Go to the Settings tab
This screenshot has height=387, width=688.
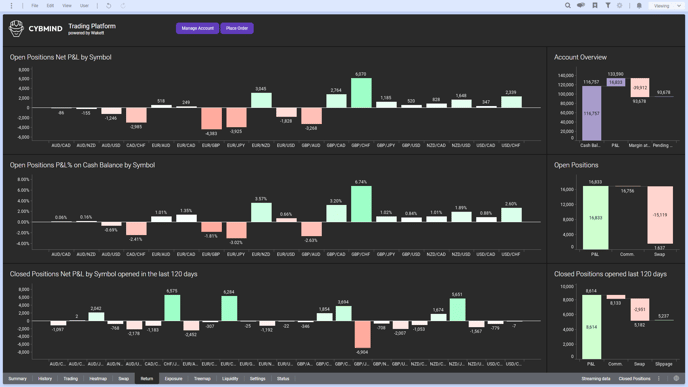coord(258,379)
